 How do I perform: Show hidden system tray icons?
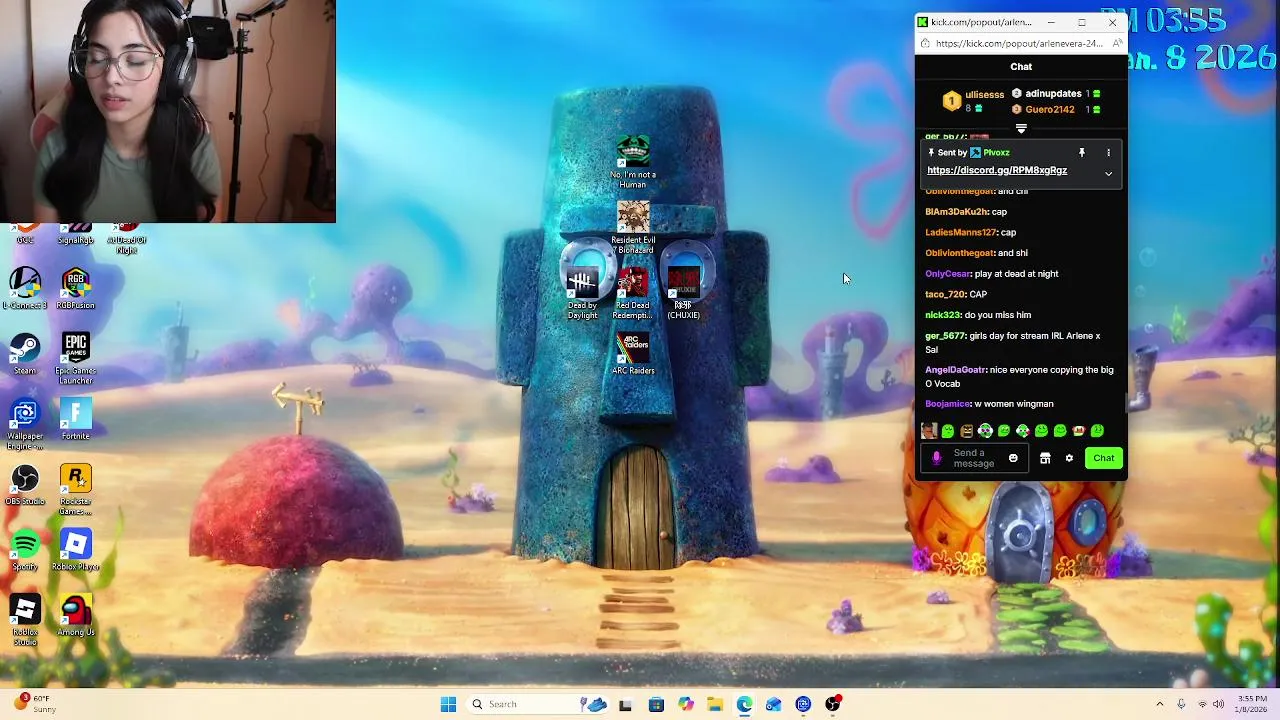[x=1160, y=704]
